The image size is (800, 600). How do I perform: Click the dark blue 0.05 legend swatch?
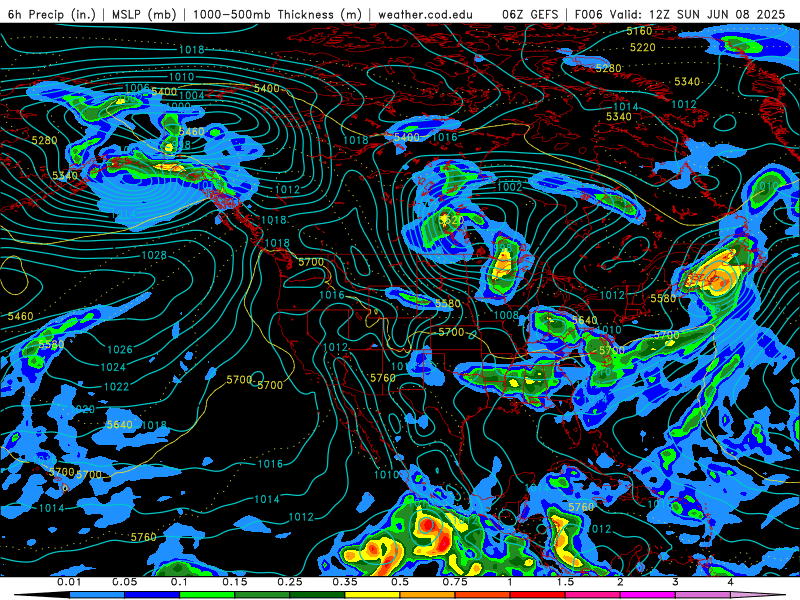pos(152,595)
